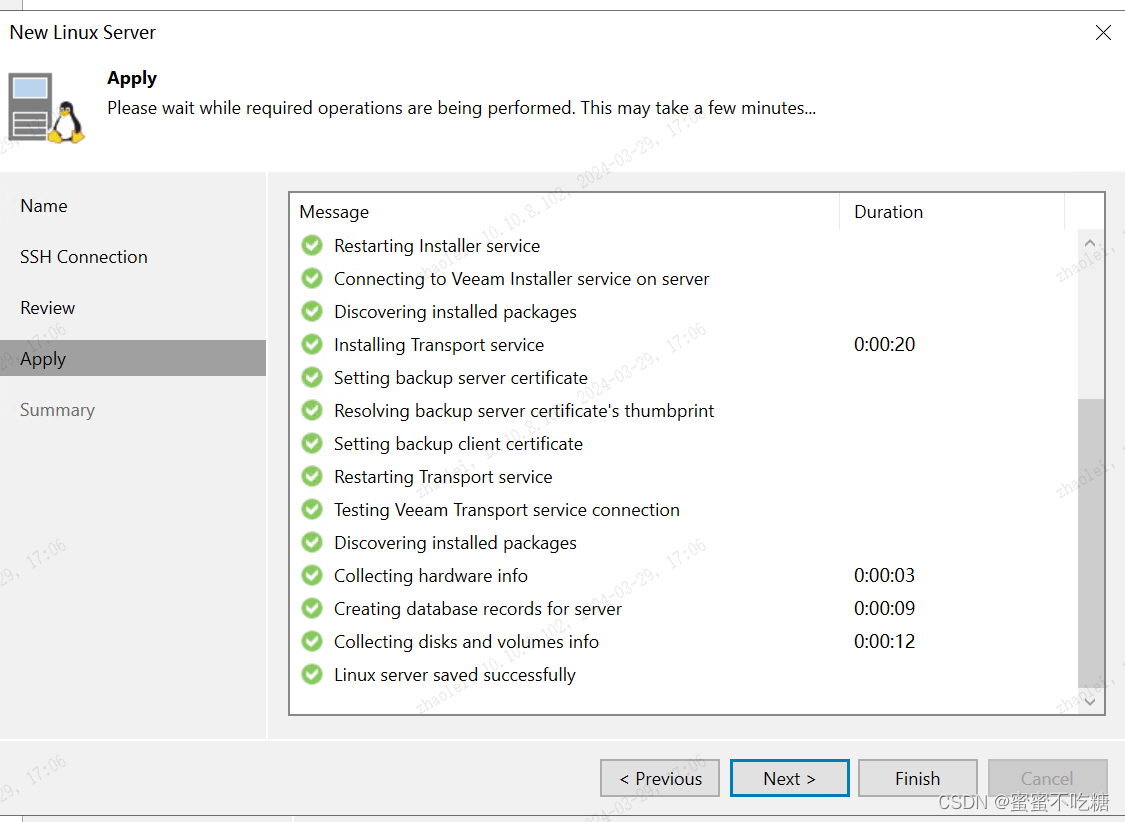Select 'Linux server saved successfully' row

(x=684, y=674)
